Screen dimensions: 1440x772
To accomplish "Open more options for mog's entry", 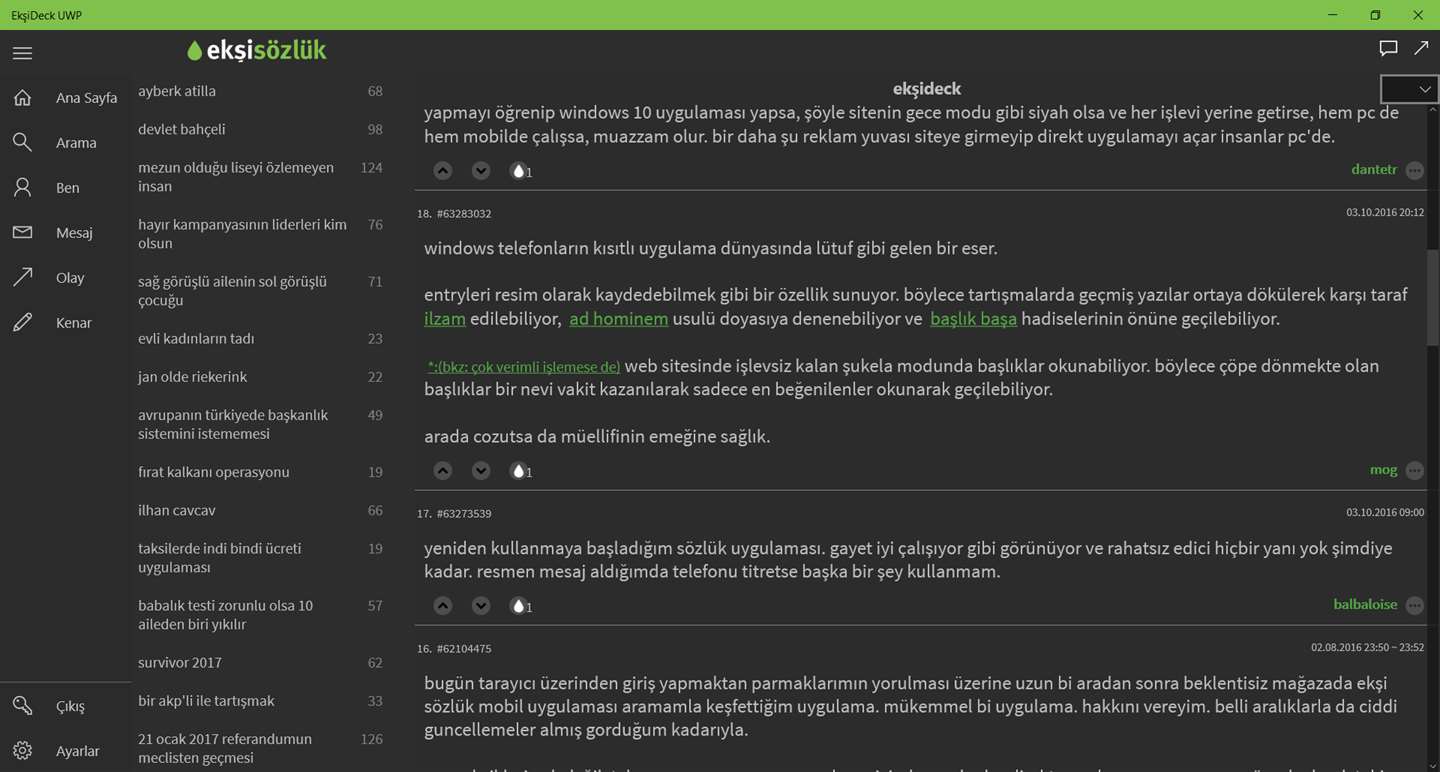I will [x=1414, y=471].
